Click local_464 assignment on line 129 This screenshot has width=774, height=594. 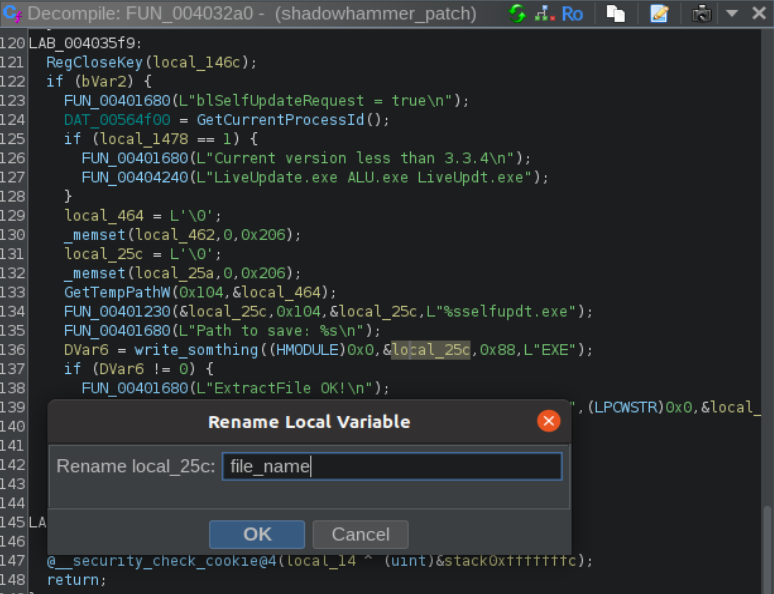click(x=104, y=216)
